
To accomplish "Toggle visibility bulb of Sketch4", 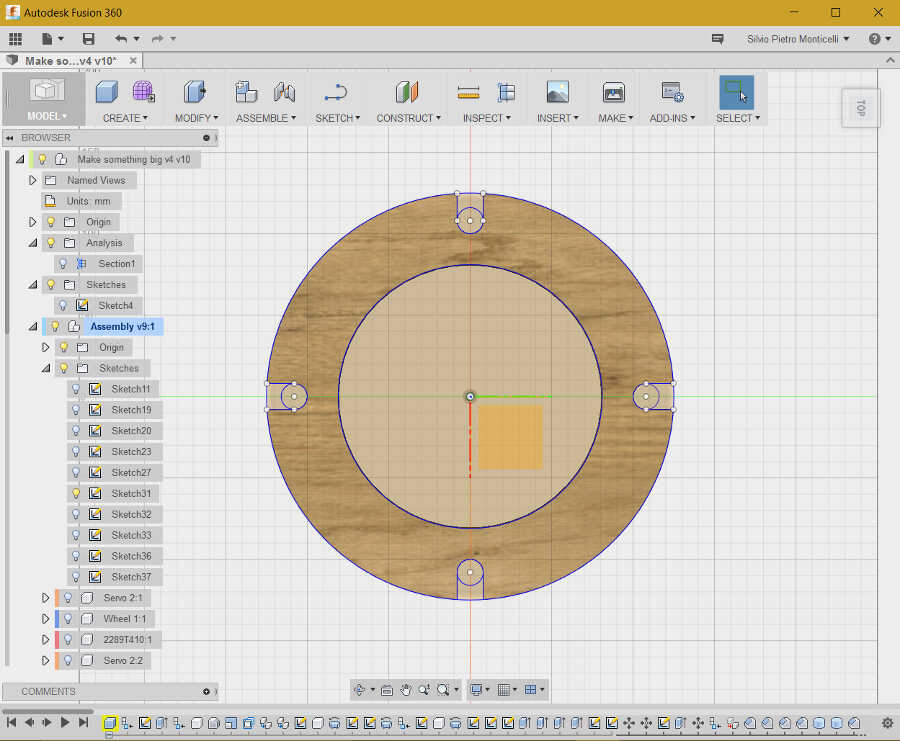I will [x=63, y=305].
